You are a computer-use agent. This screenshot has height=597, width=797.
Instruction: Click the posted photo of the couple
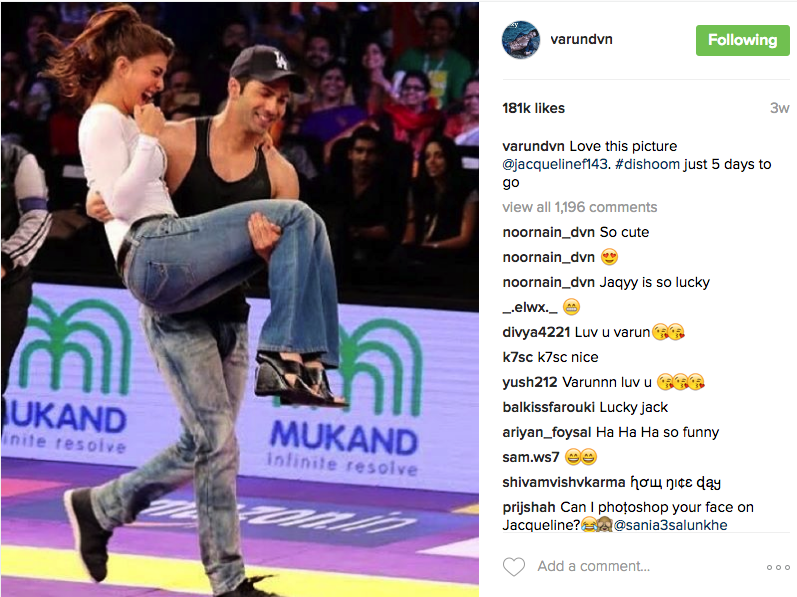tap(239, 299)
